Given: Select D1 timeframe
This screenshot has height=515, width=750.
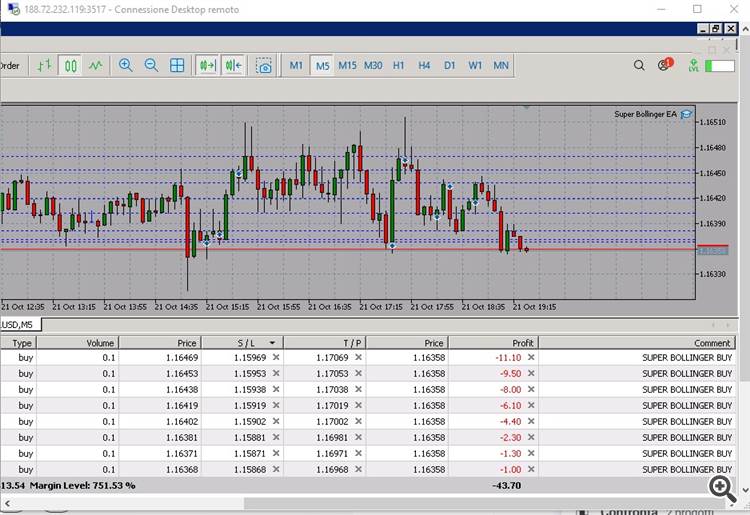Looking at the screenshot, I should point(450,66).
